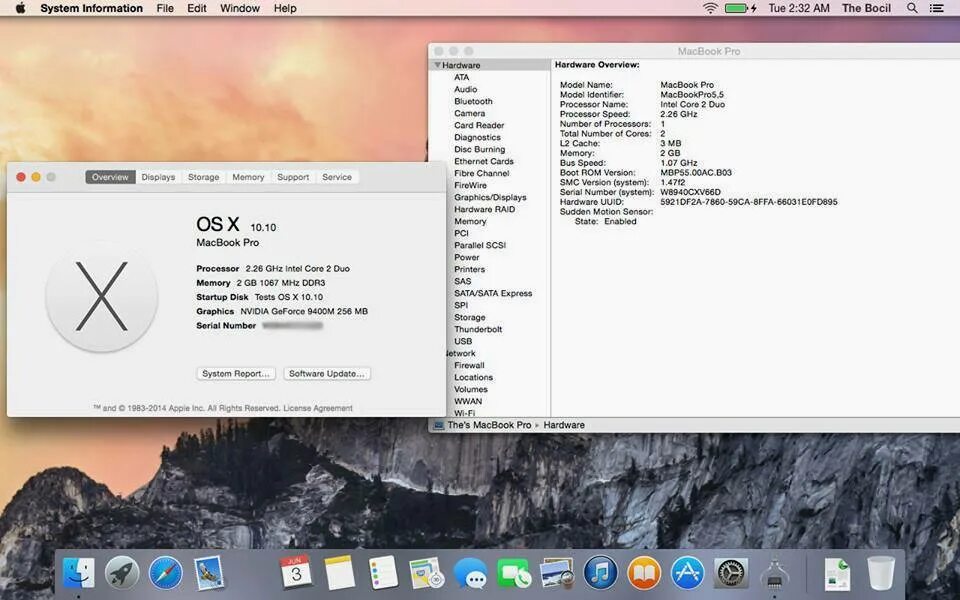Open the Apple menu logo
This screenshot has height=600, width=960.
(x=20, y=8)
